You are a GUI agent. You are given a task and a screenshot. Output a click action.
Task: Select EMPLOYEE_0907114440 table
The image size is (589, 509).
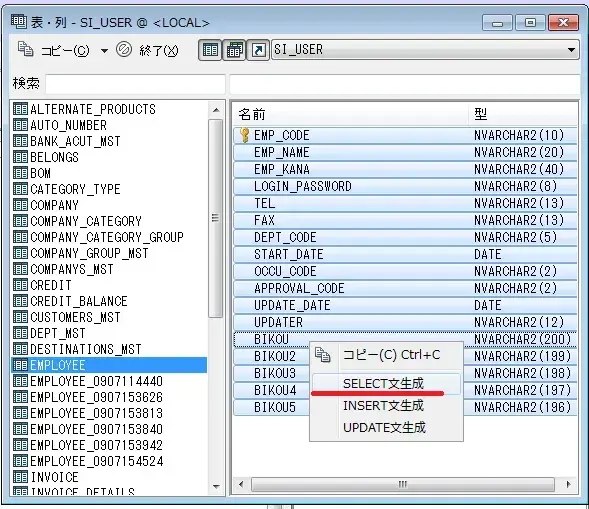click(96, 381)
